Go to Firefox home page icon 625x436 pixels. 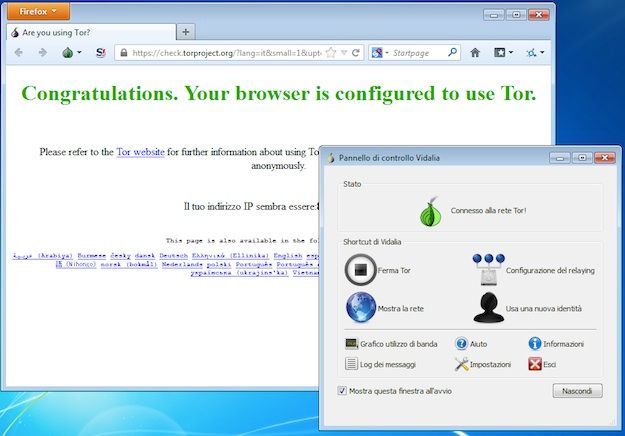475,53
